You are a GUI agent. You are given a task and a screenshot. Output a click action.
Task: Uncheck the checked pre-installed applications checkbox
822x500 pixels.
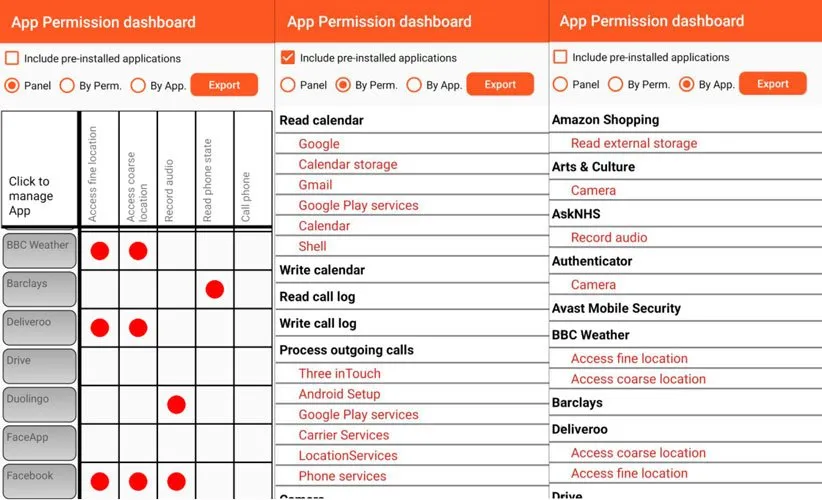(x=288, y=58)
